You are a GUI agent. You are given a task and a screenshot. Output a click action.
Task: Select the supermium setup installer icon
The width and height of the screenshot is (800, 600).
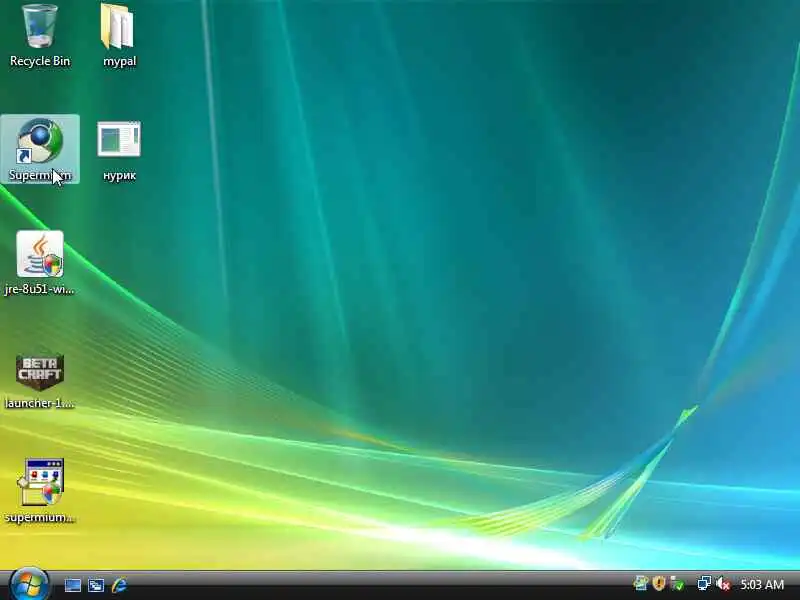tap(40, 491)
